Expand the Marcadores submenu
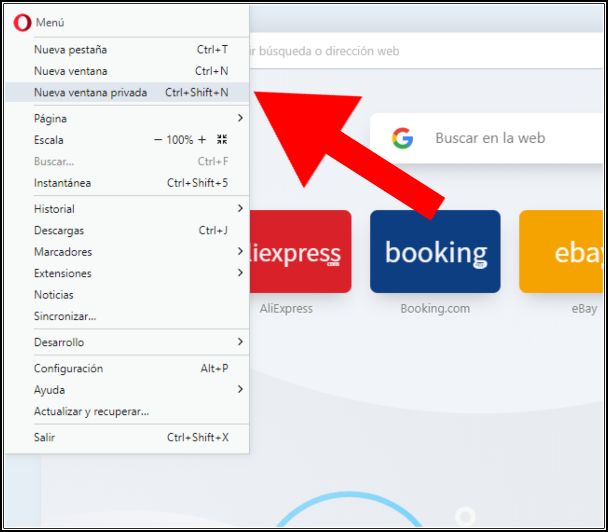The height and width of the screenshot is (532, 608). tap(127, 252)
